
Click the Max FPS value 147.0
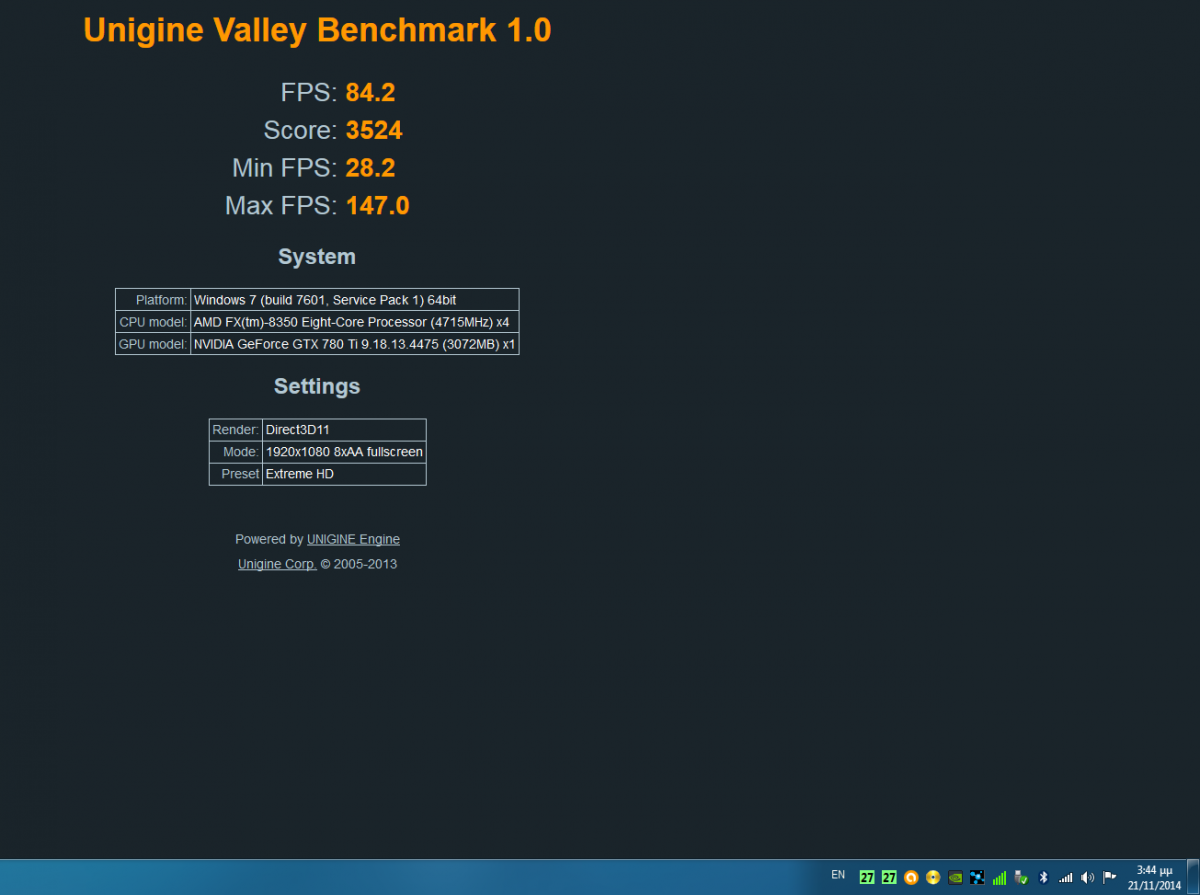click(378, 206)
